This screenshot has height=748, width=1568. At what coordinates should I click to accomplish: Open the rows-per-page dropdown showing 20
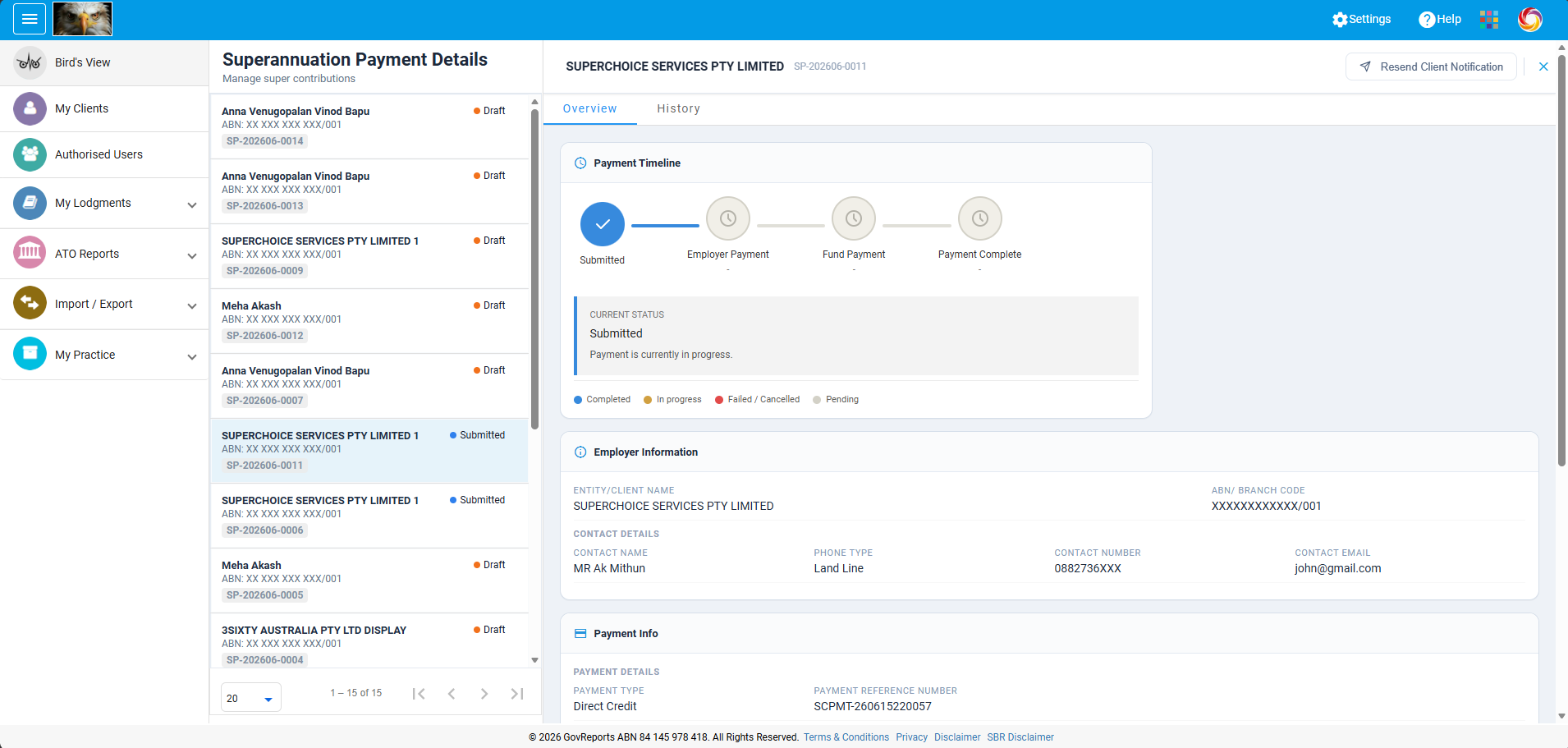click(x=251, y=698)
